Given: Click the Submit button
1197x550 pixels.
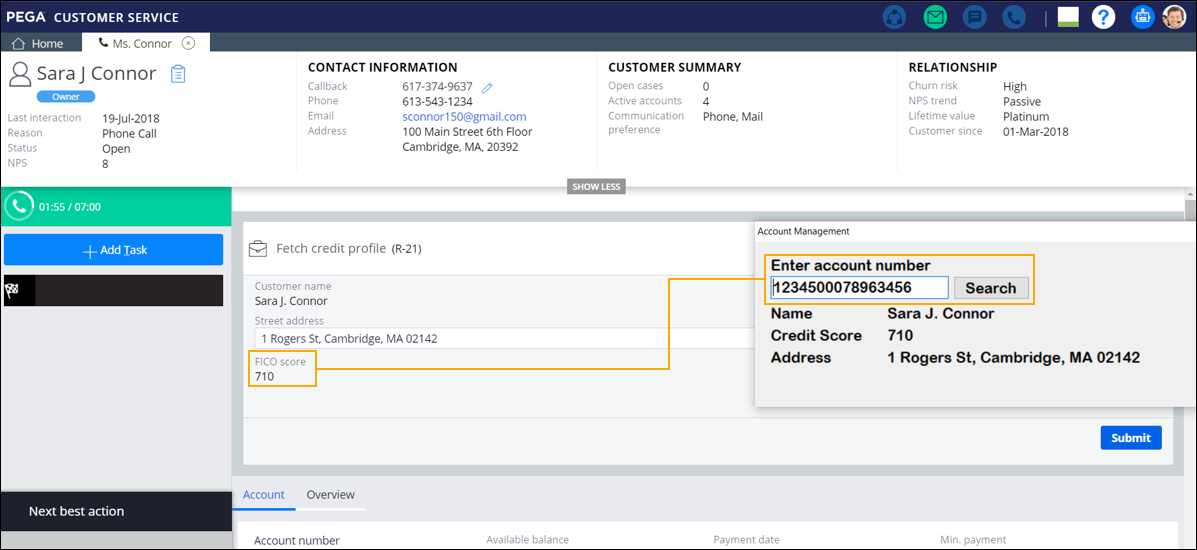Looking at the screenshot, I should [x=1130, y=438].
